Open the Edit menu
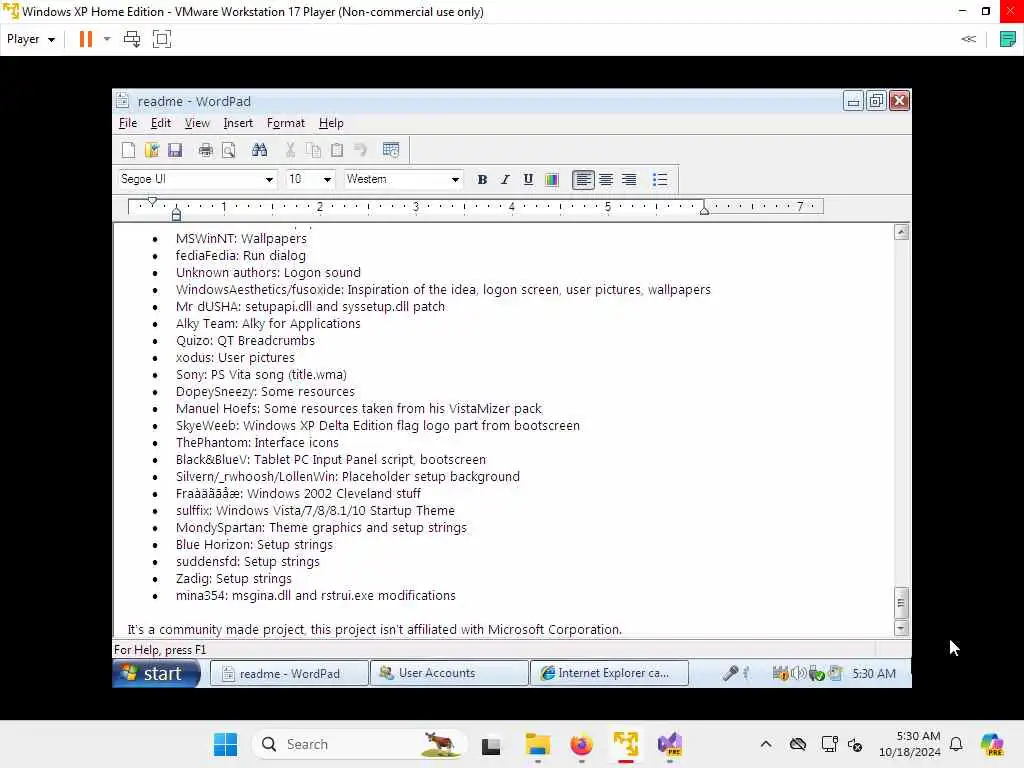Image resolution: width=1024 pixels, height=768 pixels. pos(161,123)
